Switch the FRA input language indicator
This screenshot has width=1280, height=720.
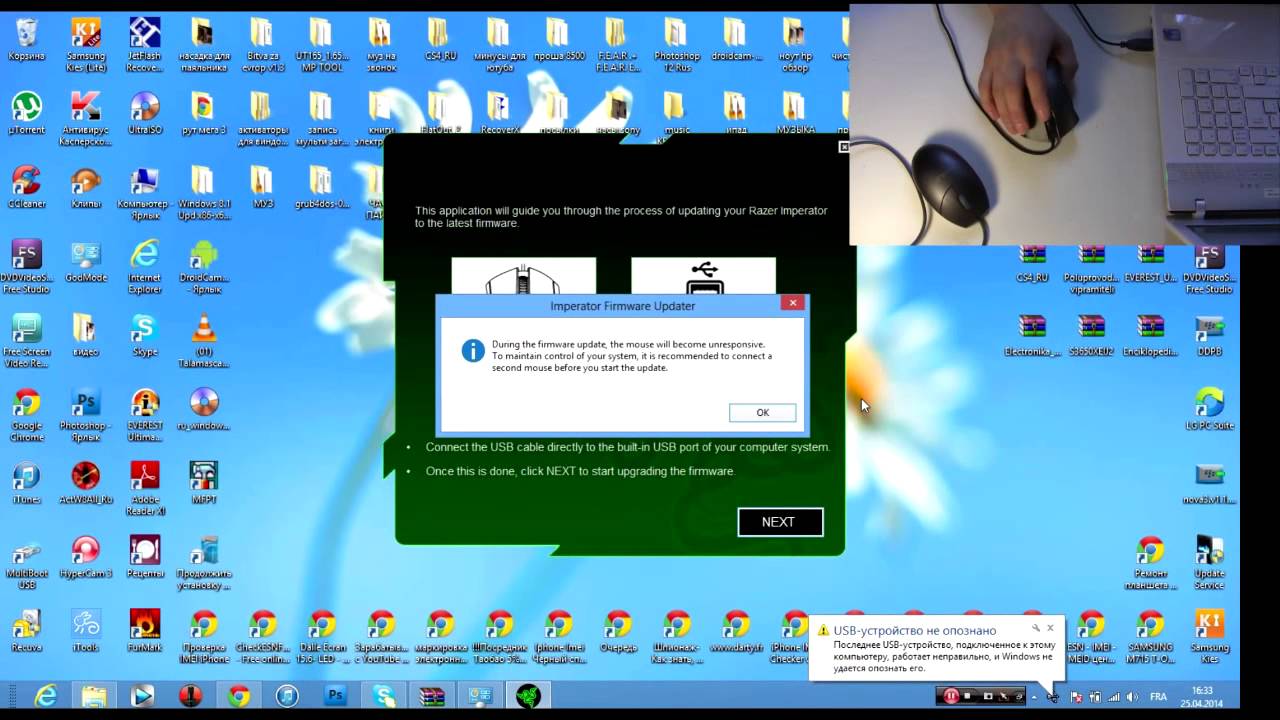pos(1158,696)
